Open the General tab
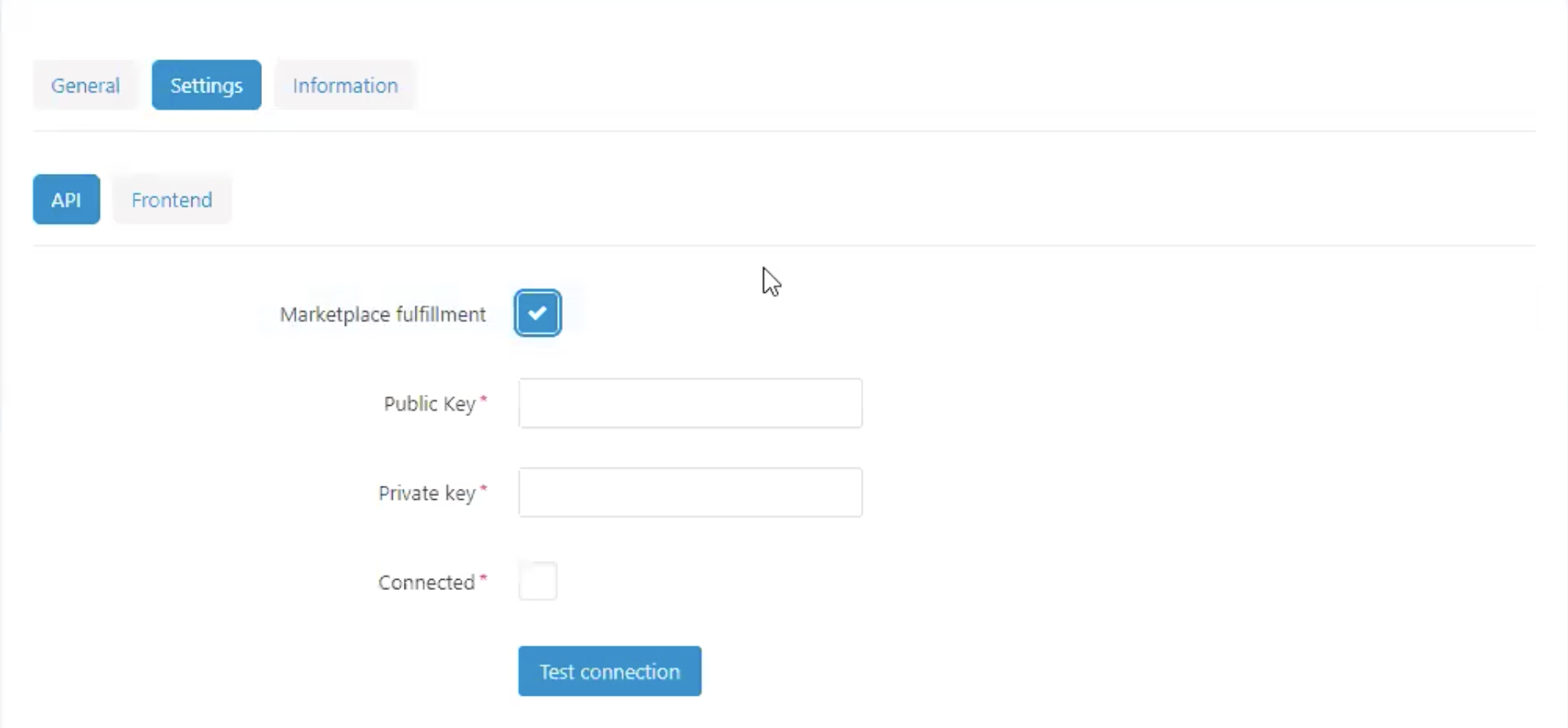Screen dimensions: 1568x728 85,85
